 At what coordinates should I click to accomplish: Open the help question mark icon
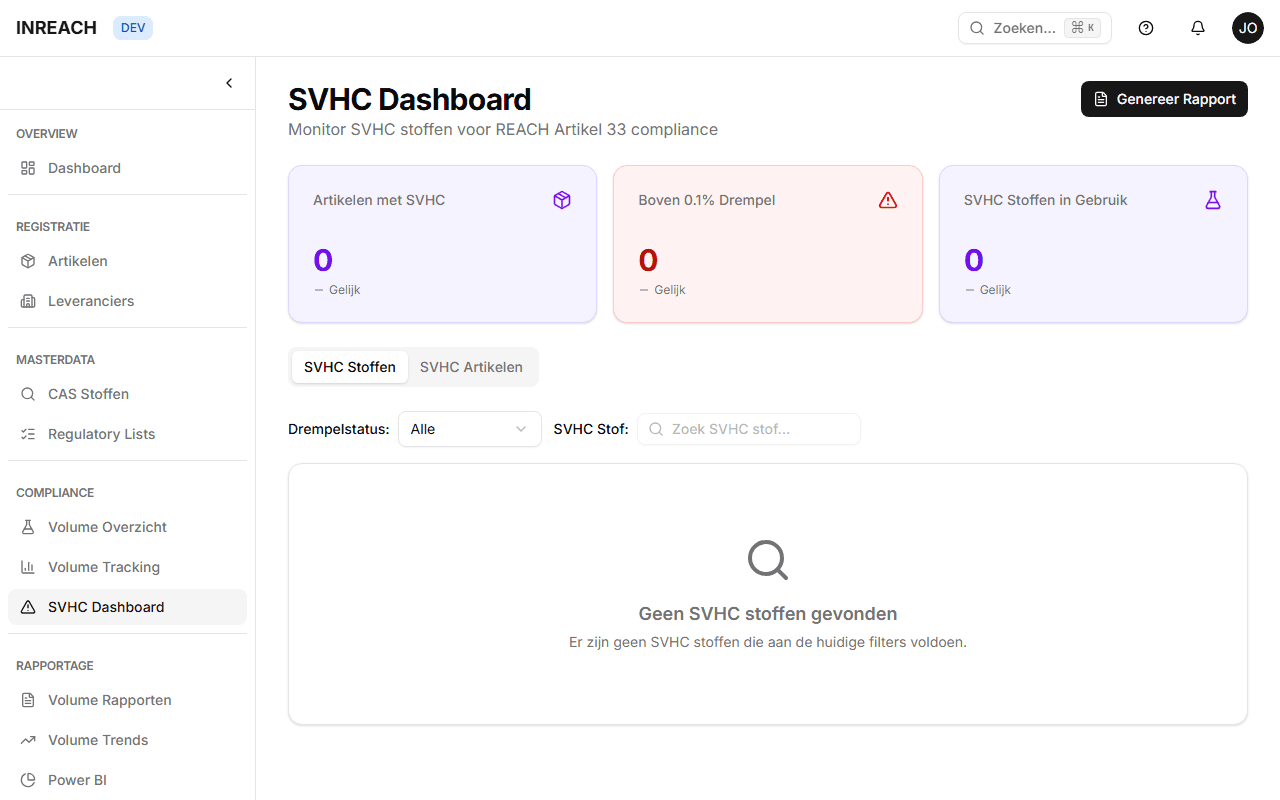pos(1146,28)
